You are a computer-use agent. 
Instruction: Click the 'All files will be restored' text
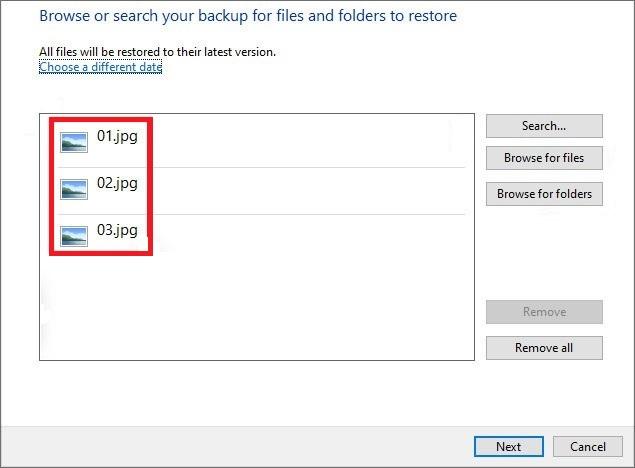(157, 52)
